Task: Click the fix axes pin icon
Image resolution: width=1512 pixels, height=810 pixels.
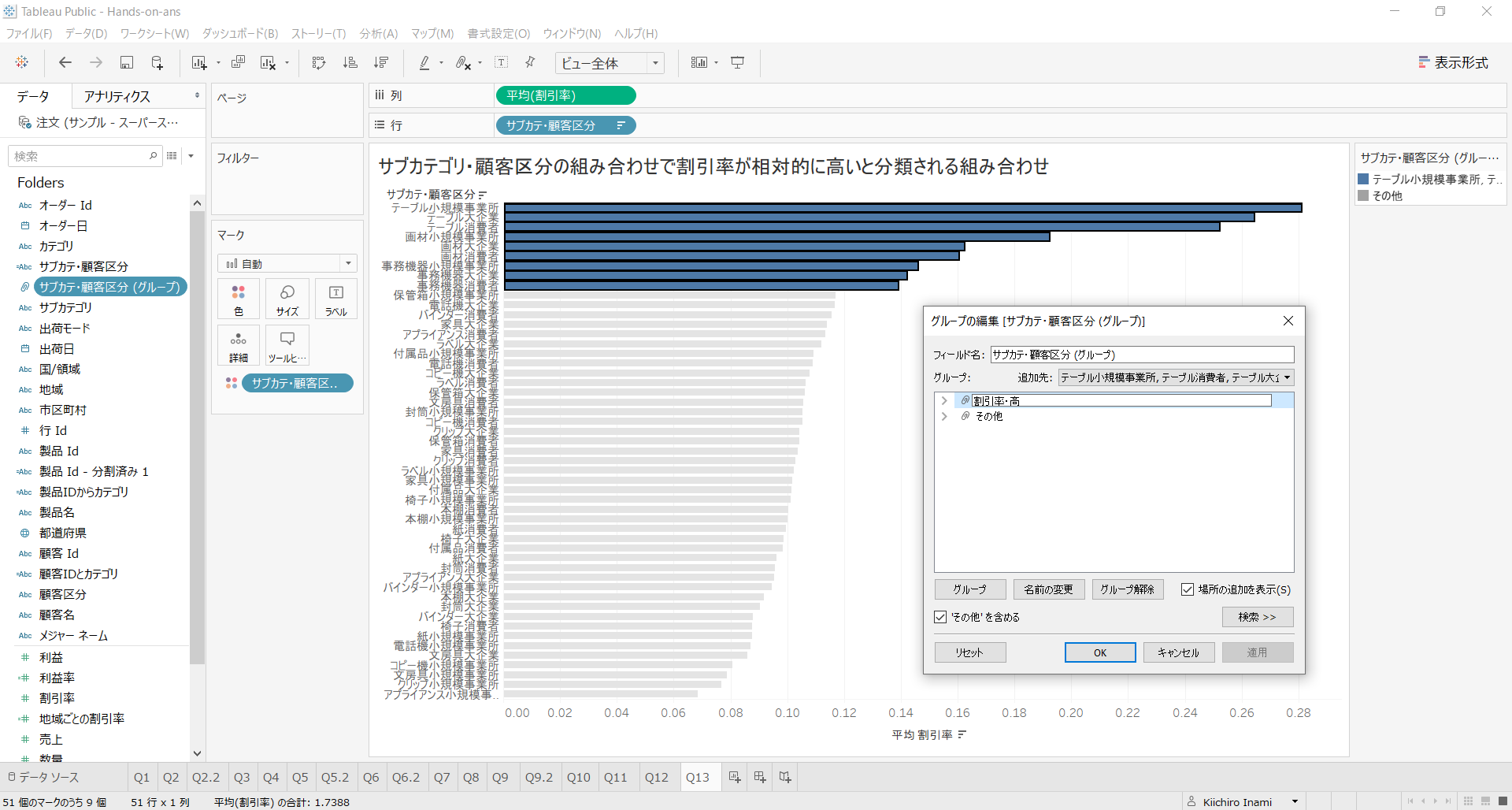Action: 530,62
